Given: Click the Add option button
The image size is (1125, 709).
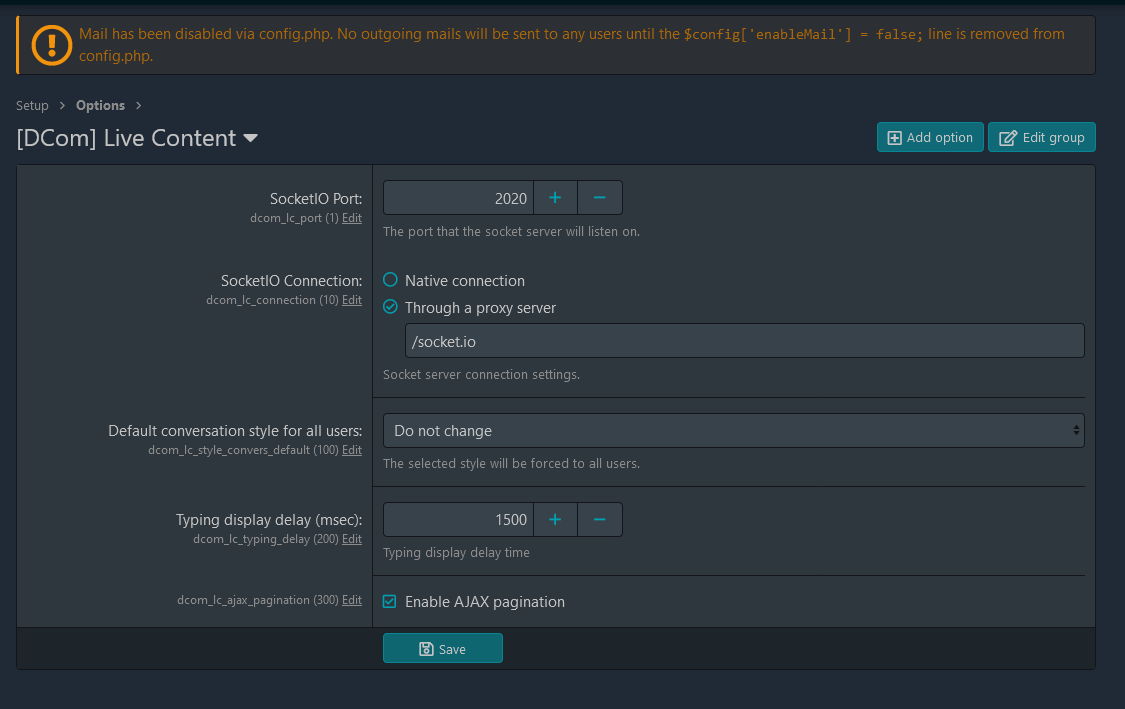Looking at the screenshot, I should (x=930, y=138).
